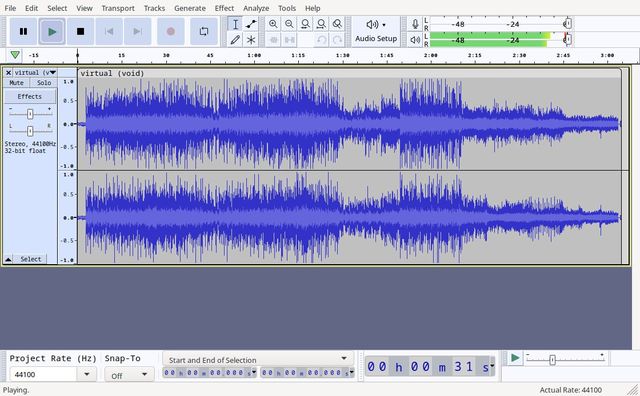This screenshot has height=396, width=640.
Task: Pause playback with the Pause button
Action: tap(23, 31)
